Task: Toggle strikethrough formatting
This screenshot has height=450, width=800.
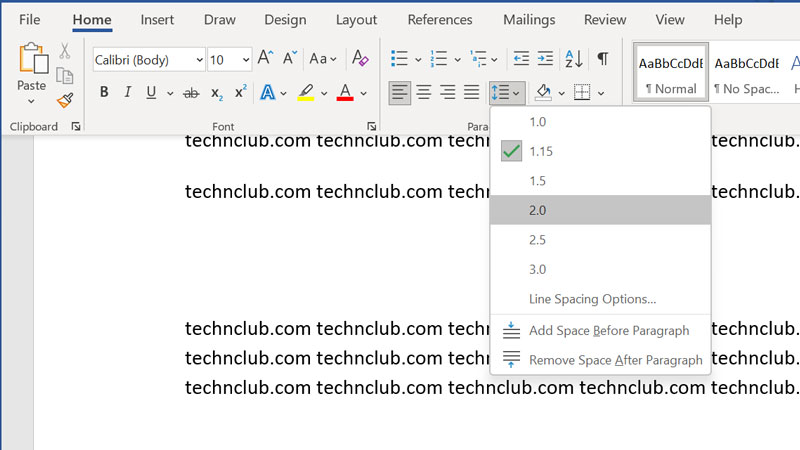Action: point(191,93)
